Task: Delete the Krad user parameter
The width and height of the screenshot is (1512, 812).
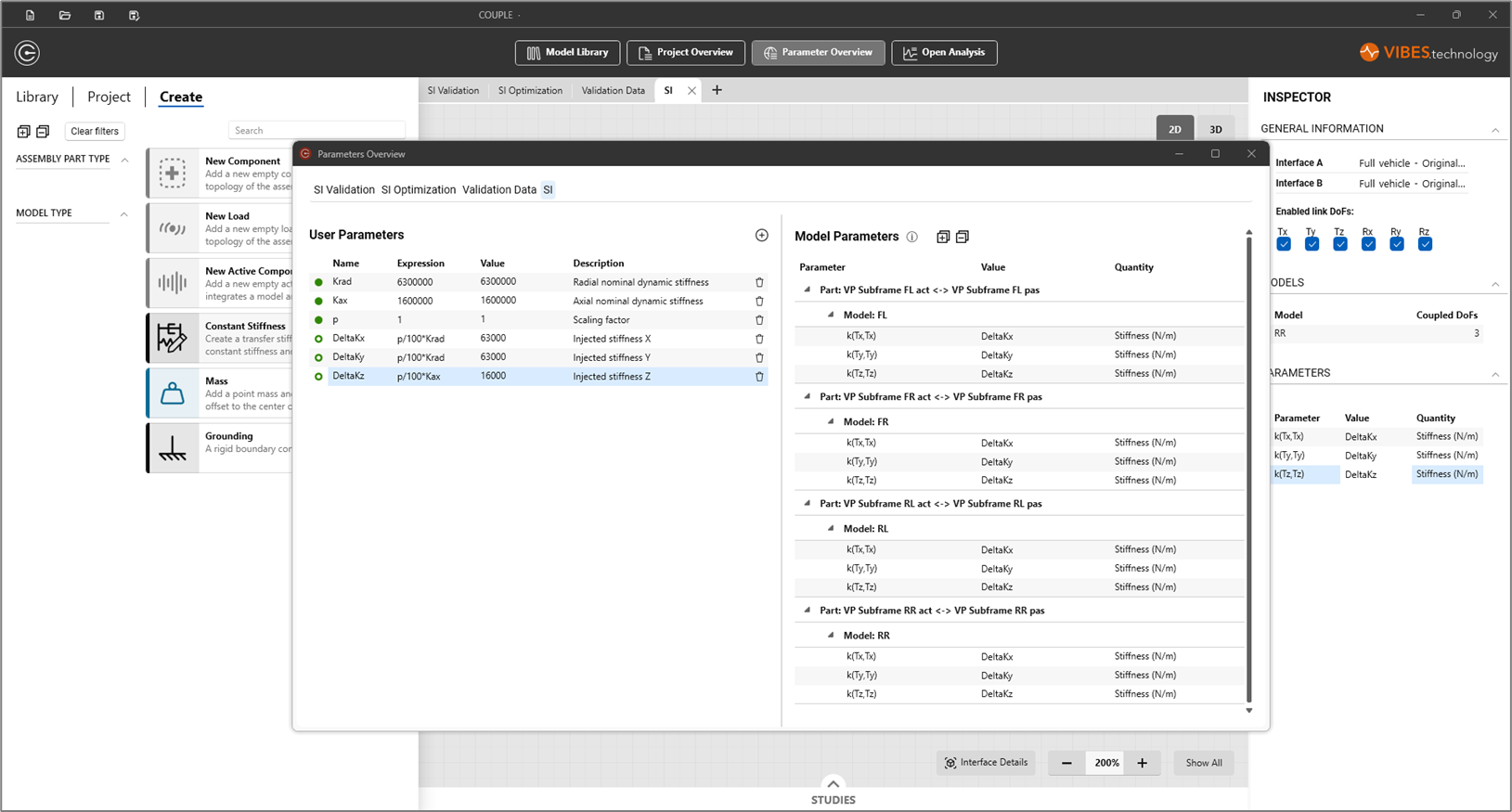Action: tap(759, 282)
